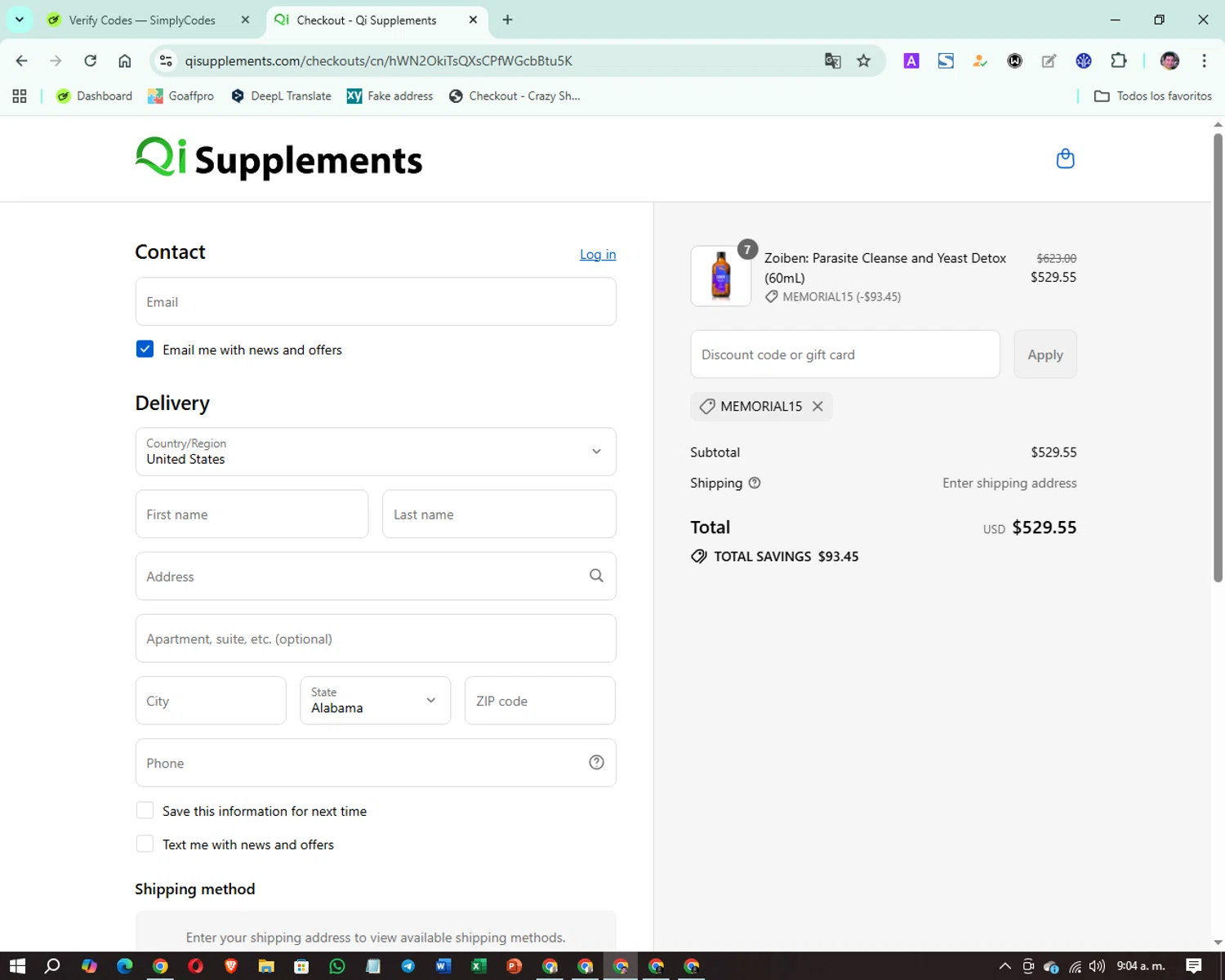Open Chrome three-dot menu
The width and height of the screenshot is (1225, 980).
pos(1204,60)
